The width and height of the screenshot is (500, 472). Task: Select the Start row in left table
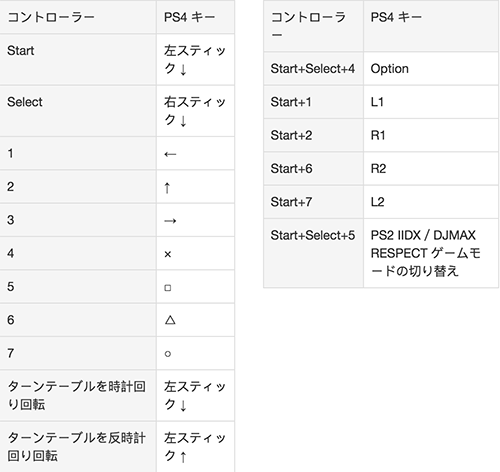(117, 60)
